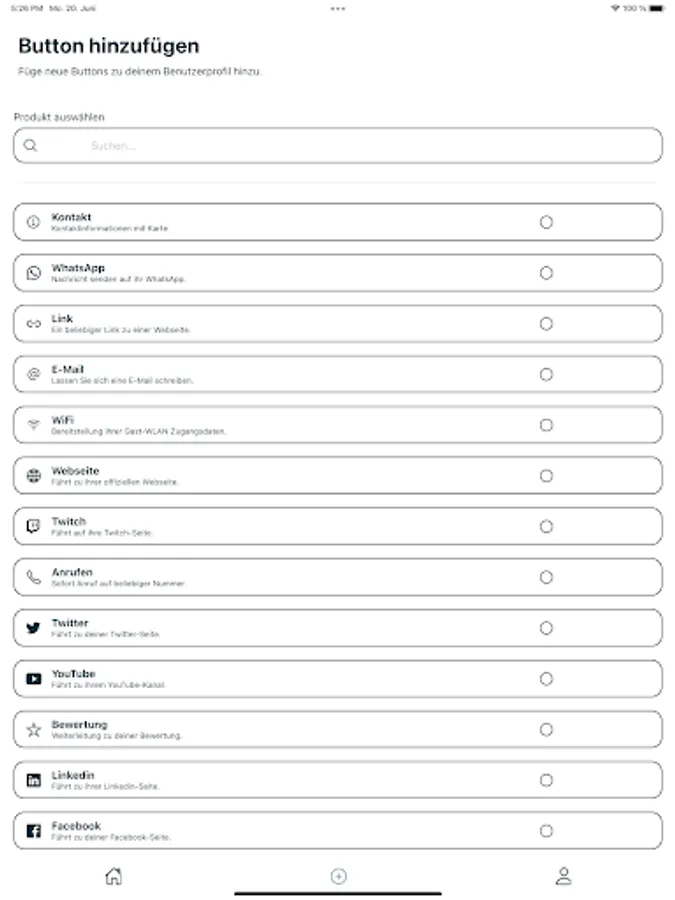
Task: Select the E-Mail radio button
Action: [x=546, y=374]
